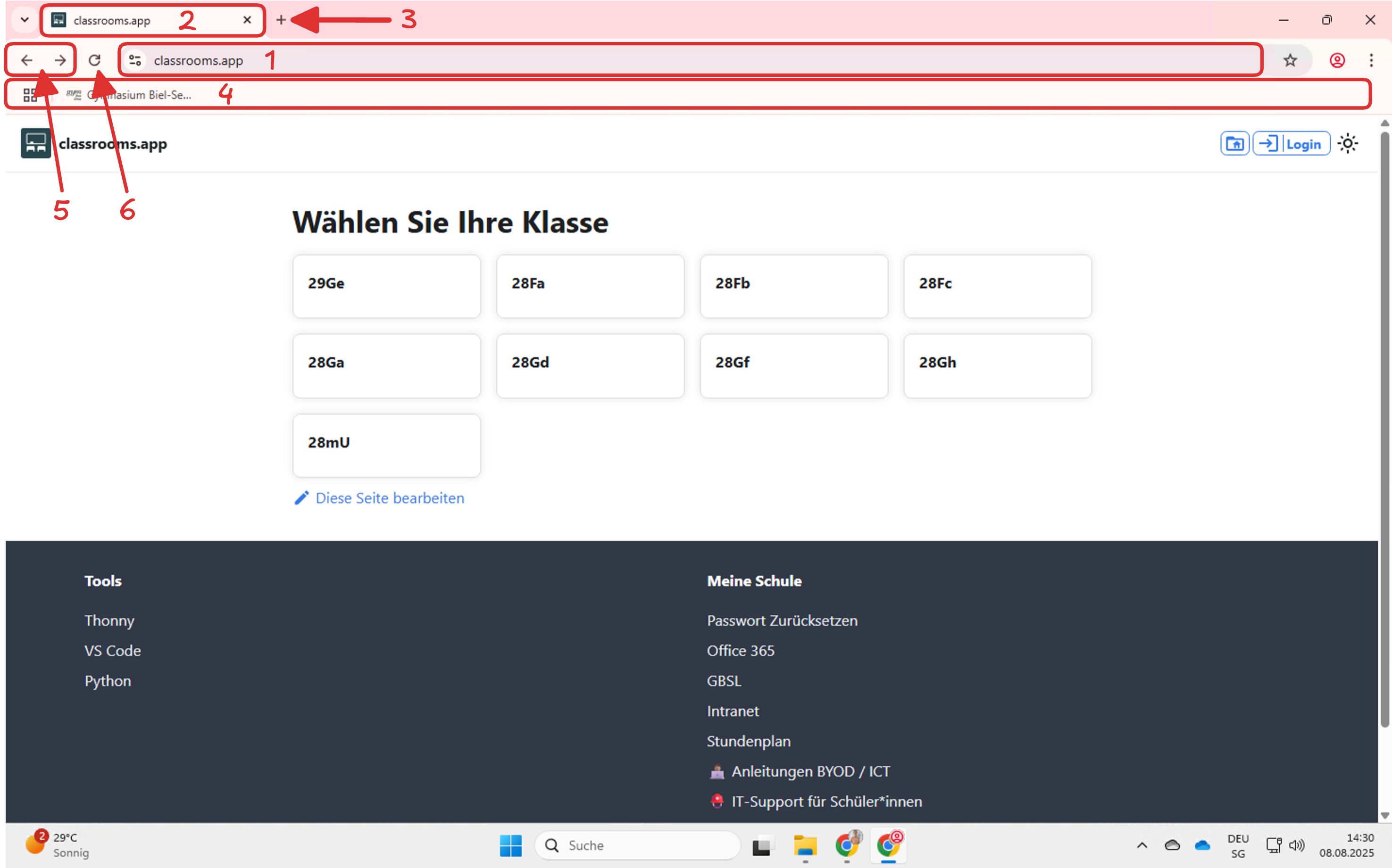Open a new tab with the plus button

[x=281, y=20]
